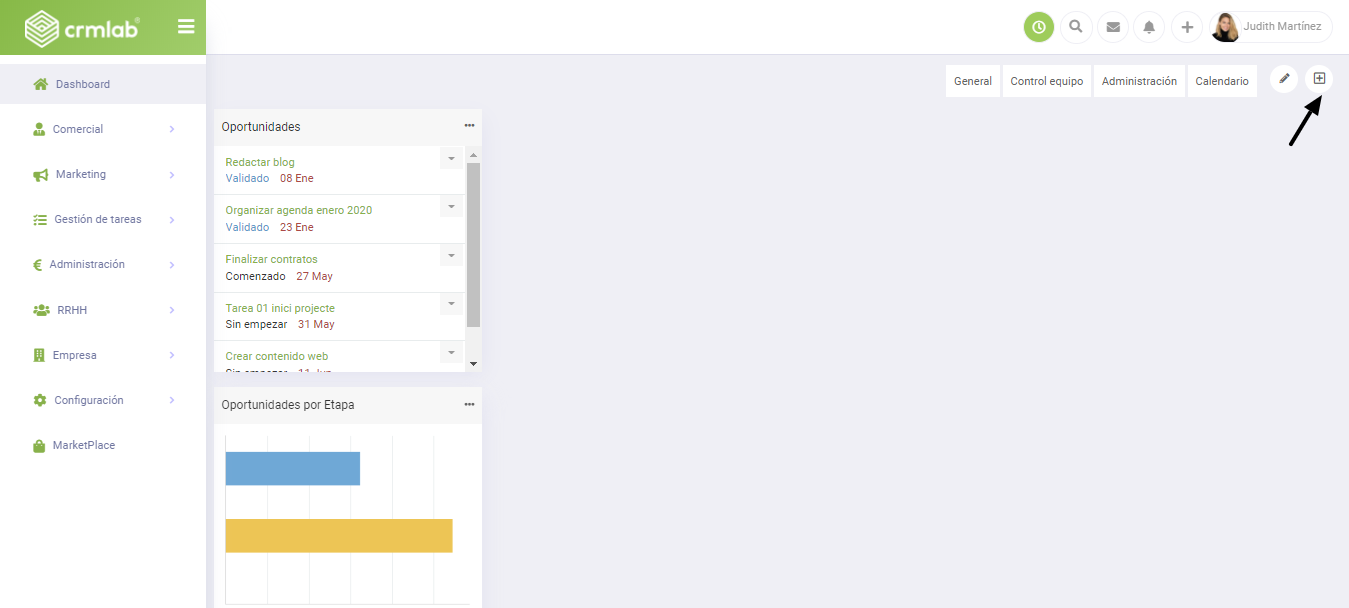Click the plus quick-add icon

1187,27
